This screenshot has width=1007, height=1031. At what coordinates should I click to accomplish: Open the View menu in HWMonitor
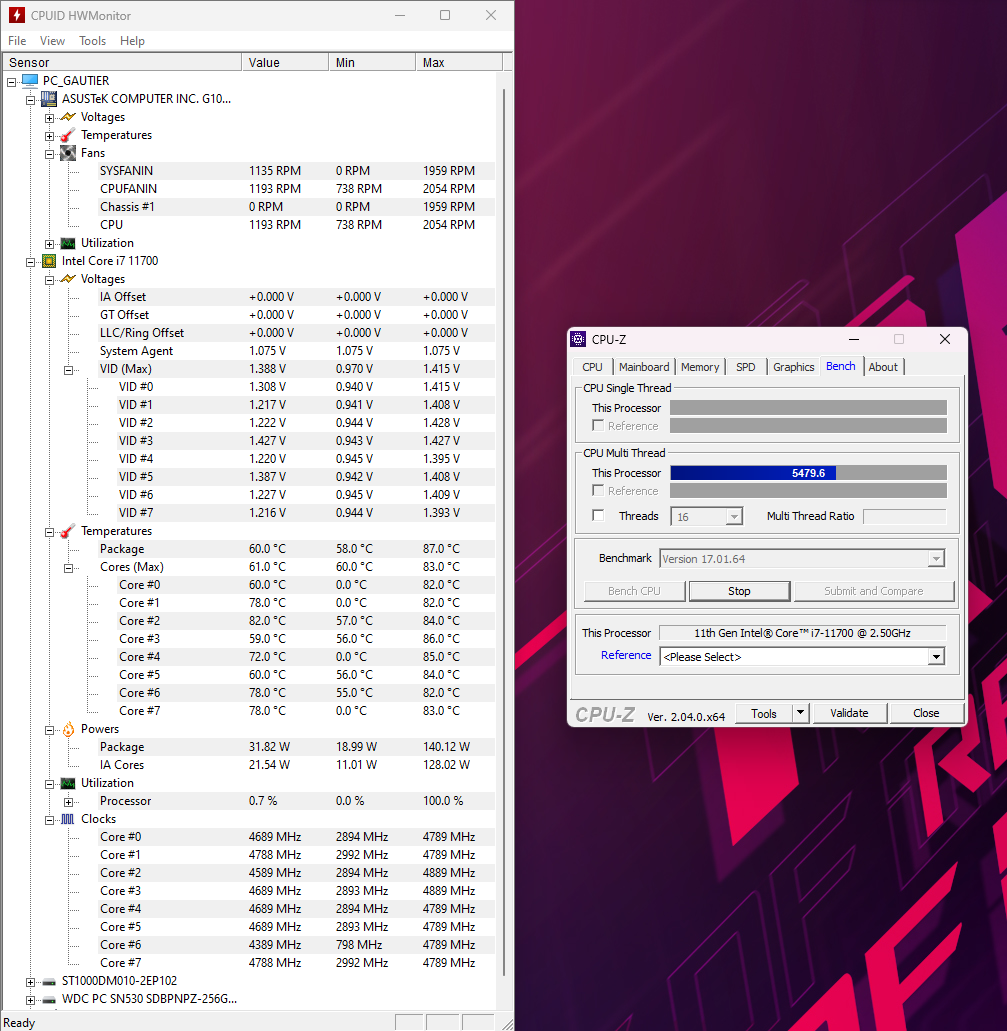(x=53, y=41)
